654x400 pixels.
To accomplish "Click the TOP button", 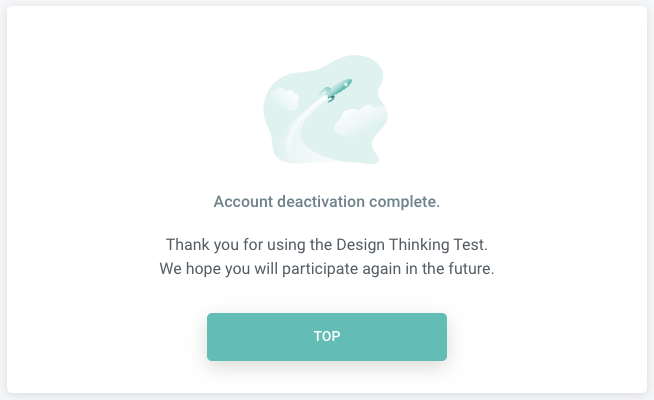I will coord(327,337).
